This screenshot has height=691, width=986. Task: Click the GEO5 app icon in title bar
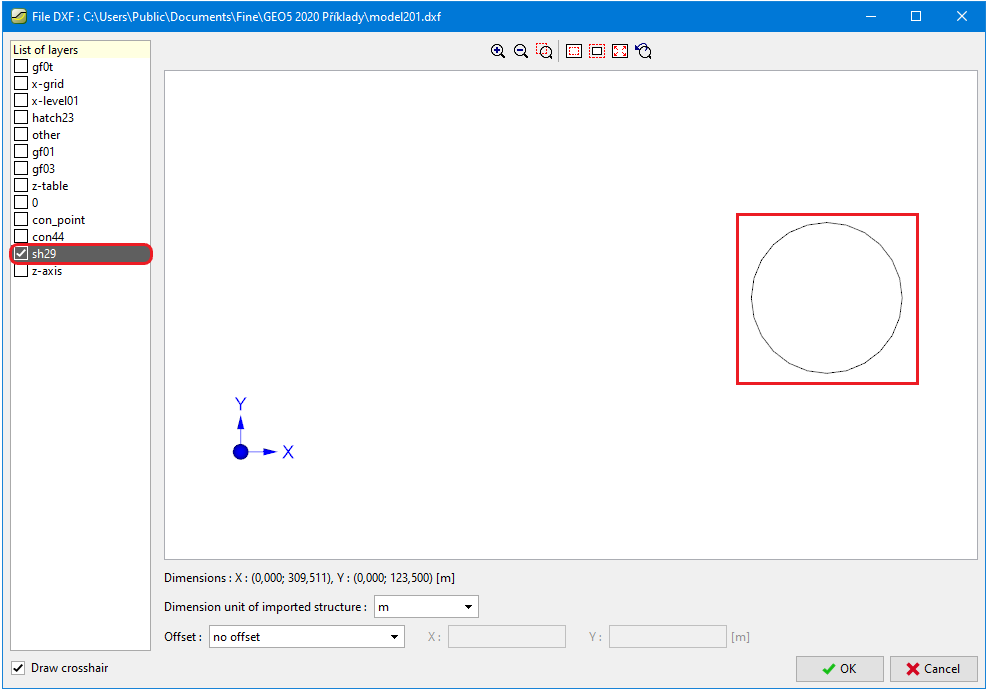tap(17, 16)
